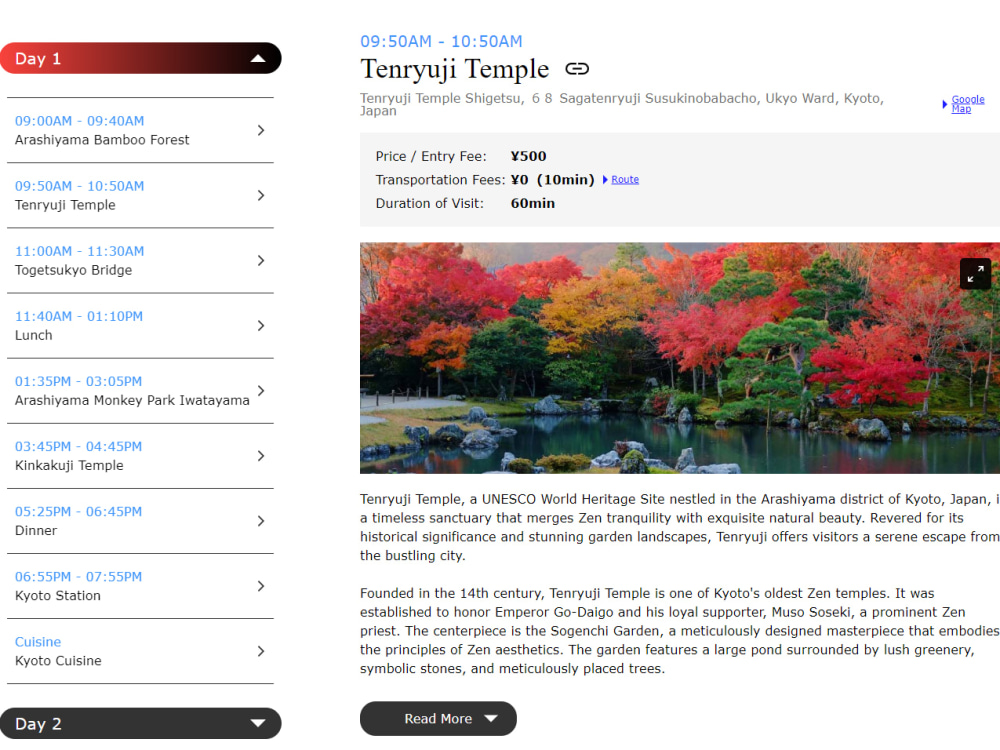1000x750 pixels.
Task: Open Arashiyama Bamboo Forest entry chevron
Action: [x=260, y=130]
